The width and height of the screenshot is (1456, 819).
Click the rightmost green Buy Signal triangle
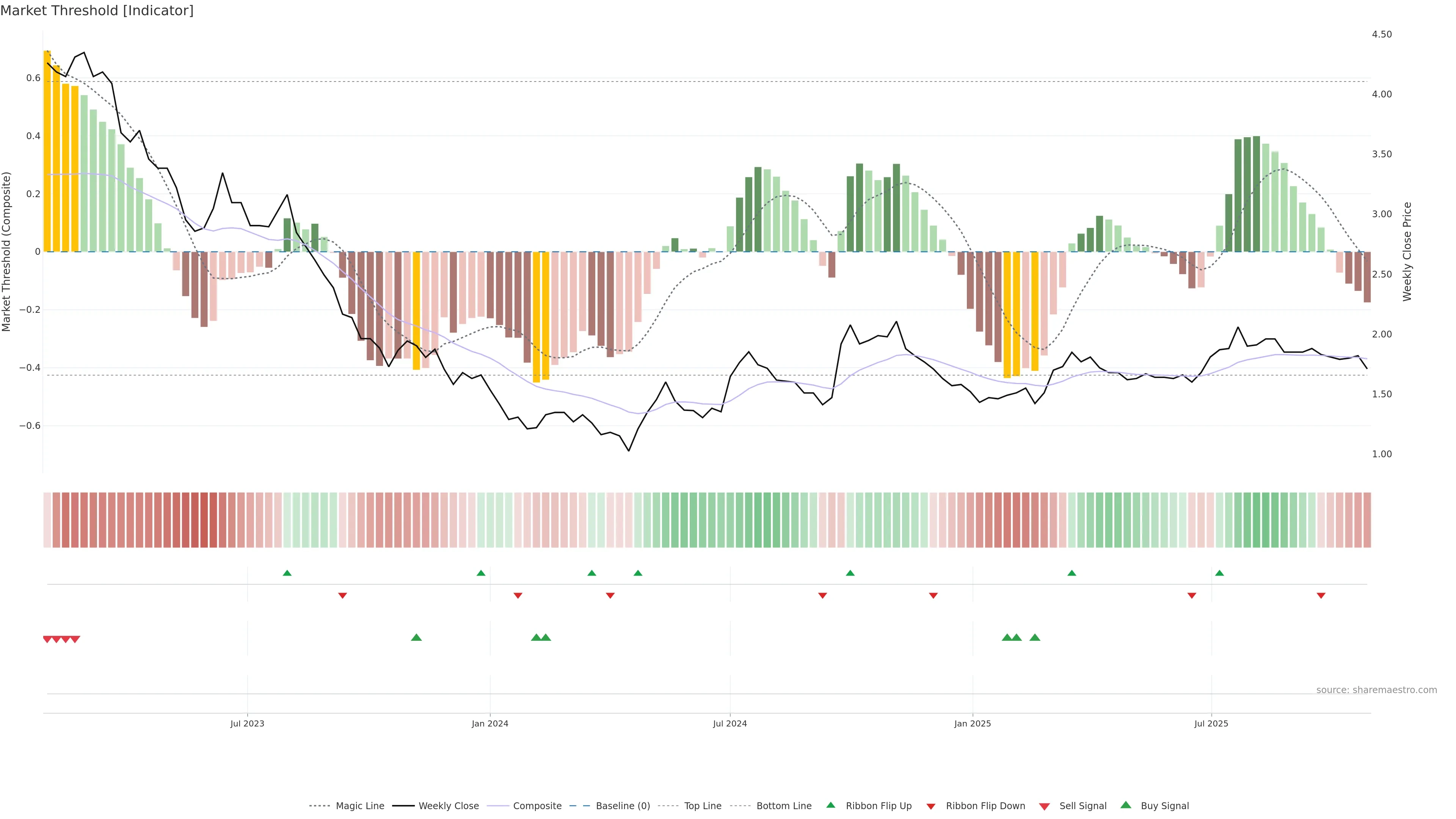(1035, 637)
